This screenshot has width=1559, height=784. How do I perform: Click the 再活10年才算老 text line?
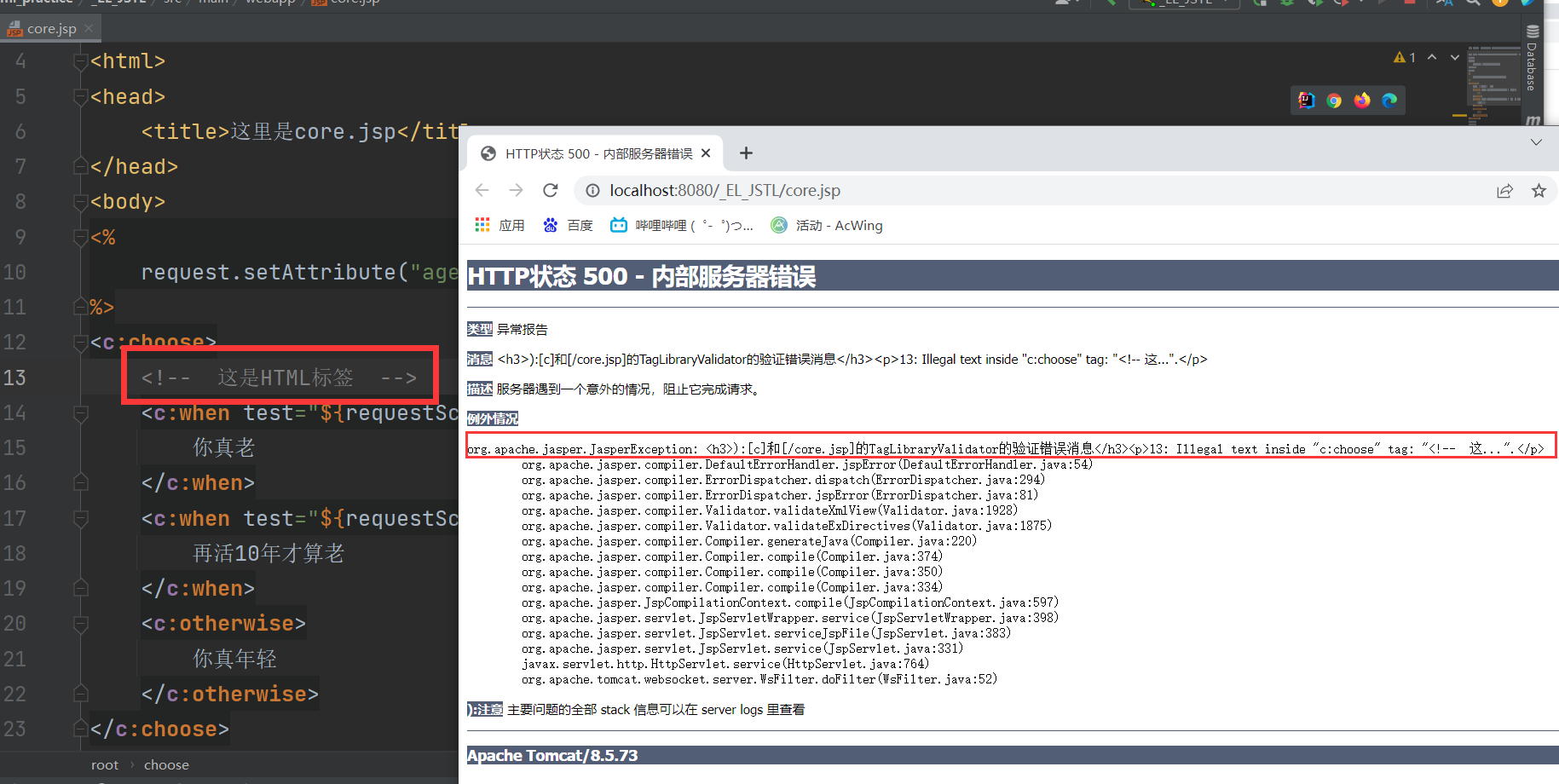(x=268, y=553)
